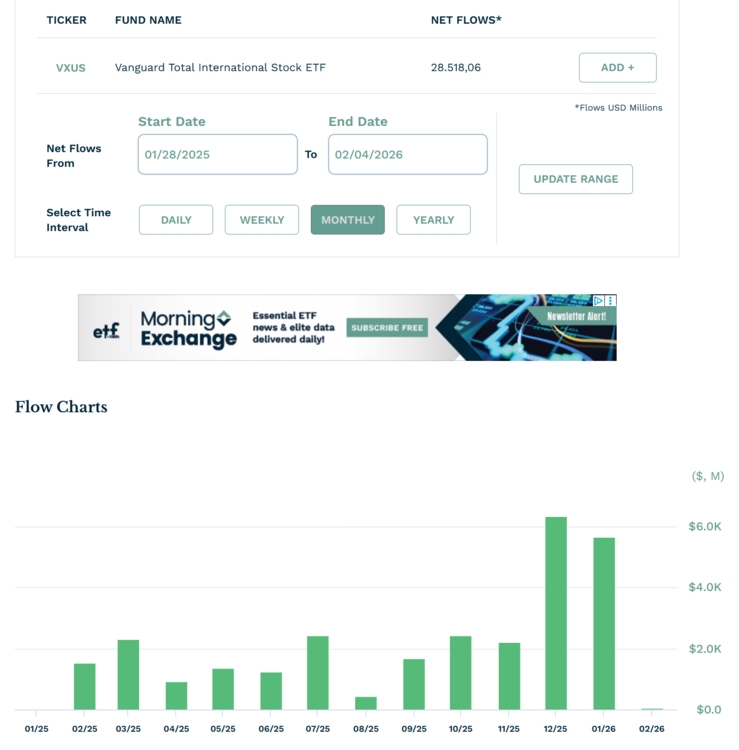Select the MONTHLY time interval
739x750 pixels.
pos(348,220)
